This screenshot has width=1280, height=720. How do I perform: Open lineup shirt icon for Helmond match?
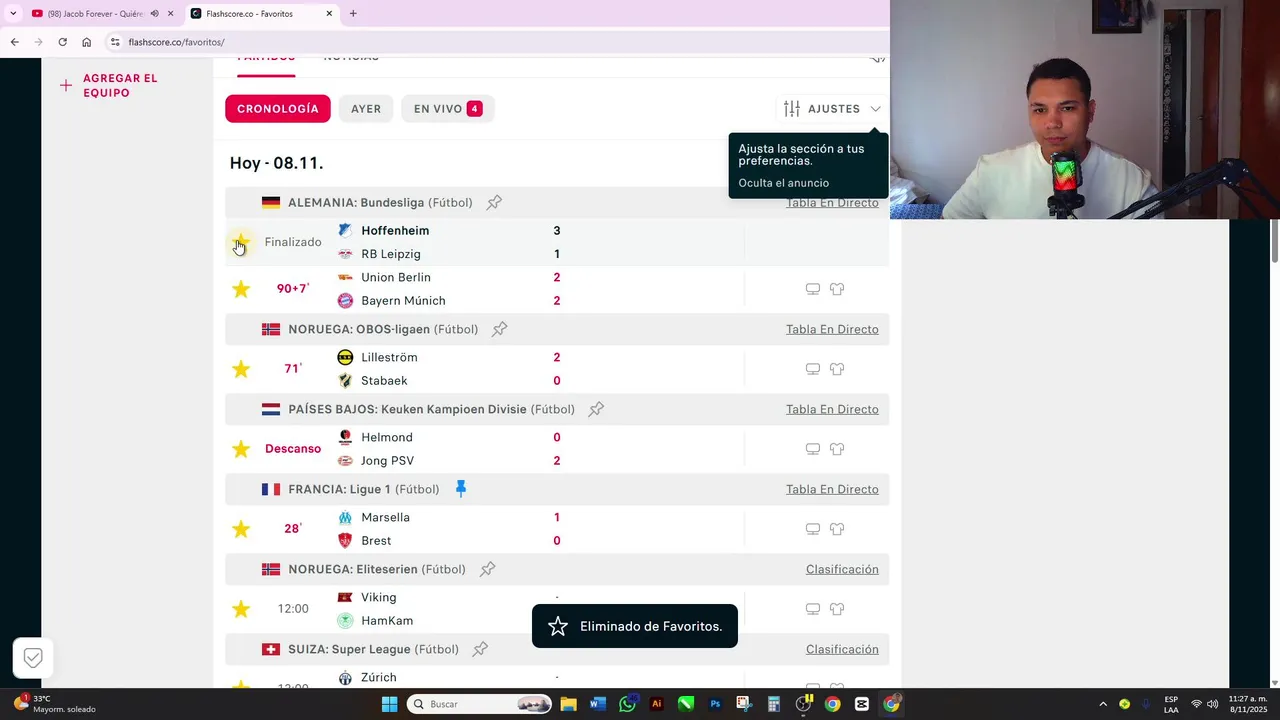(837, 449)
